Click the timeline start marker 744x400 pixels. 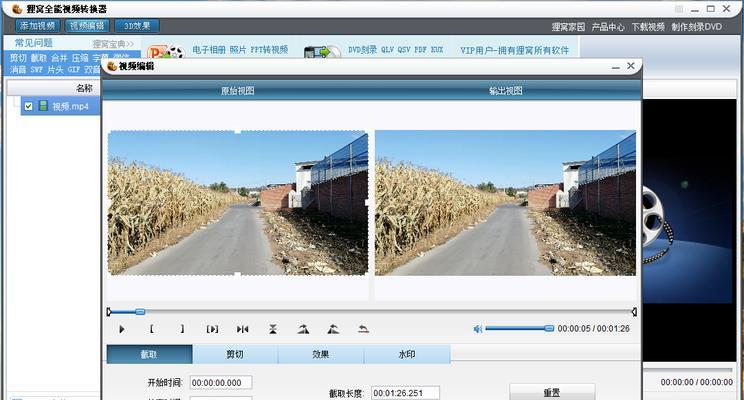click(109, 312)
